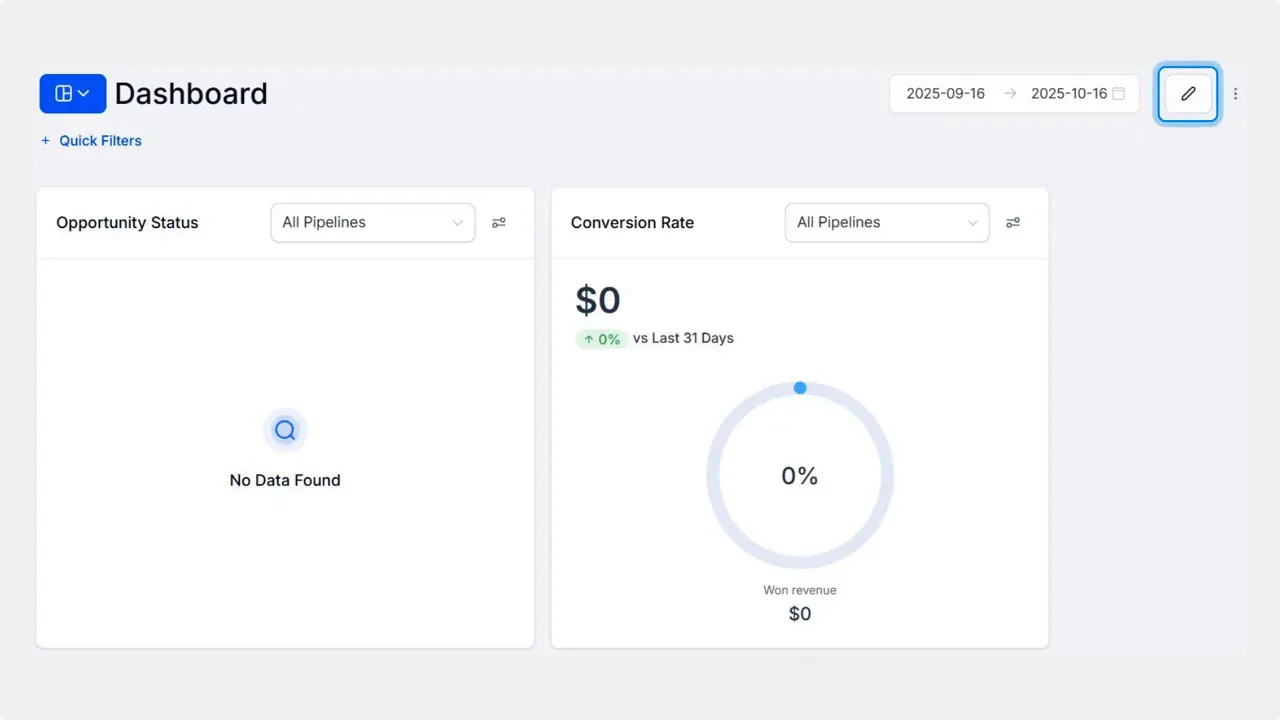Open Conversion Rate widget filter settings icon

(1013, 223)
